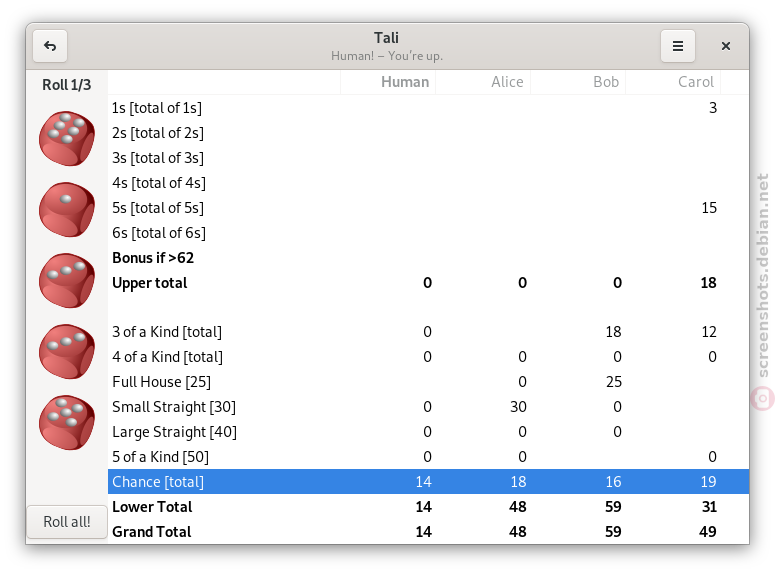This screenshot has height=573, width=775.
Task: Open the hamburger menu
Action: pos(678,46)
